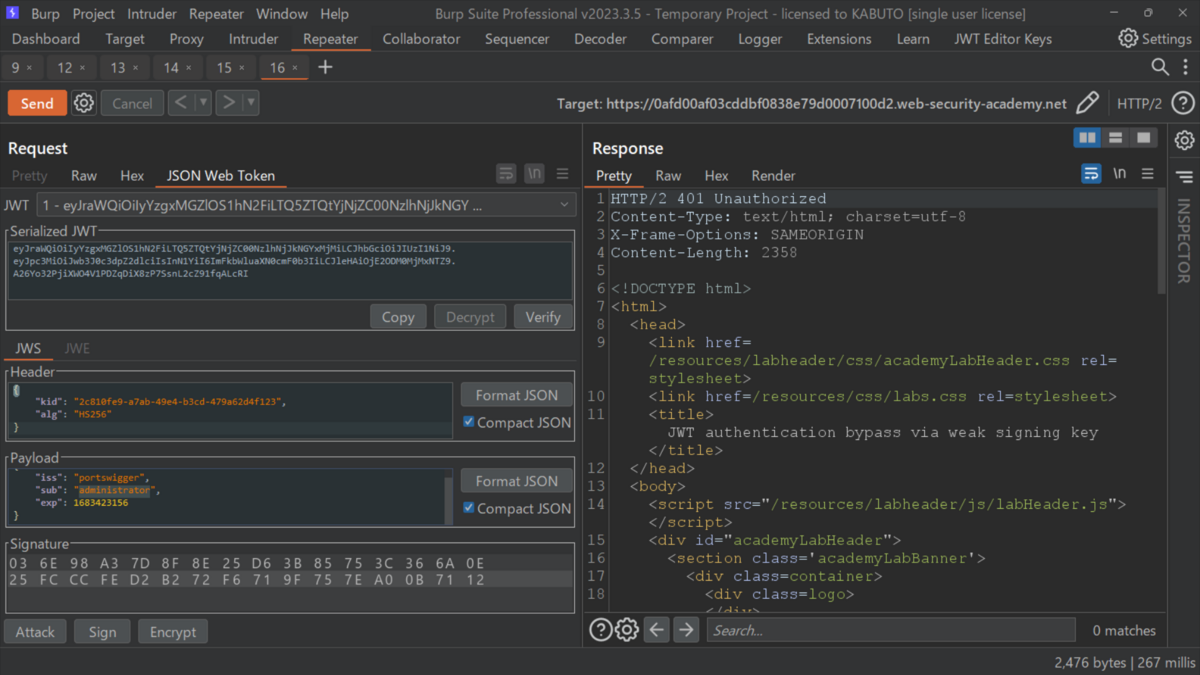Open Inspector settings gear icon
This screenshot has height=675, width=1200.
point(1184,140)
